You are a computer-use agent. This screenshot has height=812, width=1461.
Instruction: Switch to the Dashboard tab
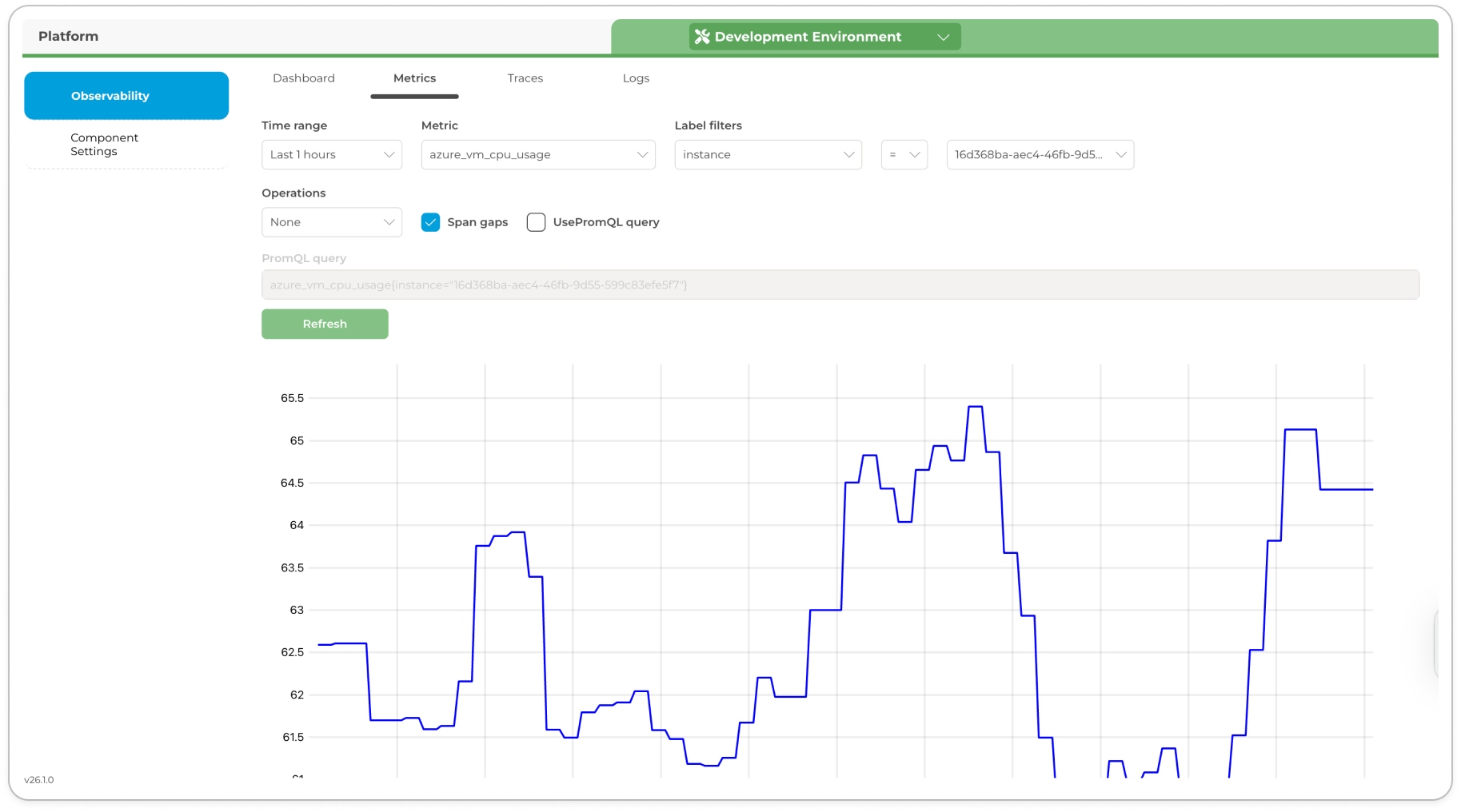click(303, 78)
